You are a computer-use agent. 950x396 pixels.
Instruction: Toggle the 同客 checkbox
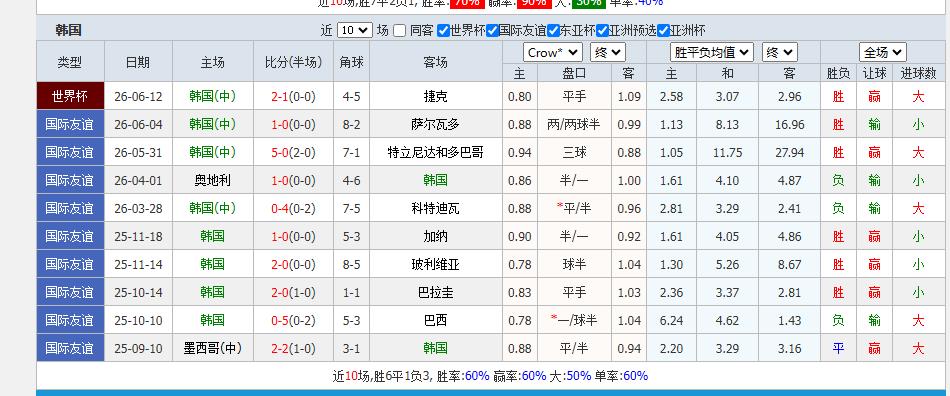pos(399,31)
